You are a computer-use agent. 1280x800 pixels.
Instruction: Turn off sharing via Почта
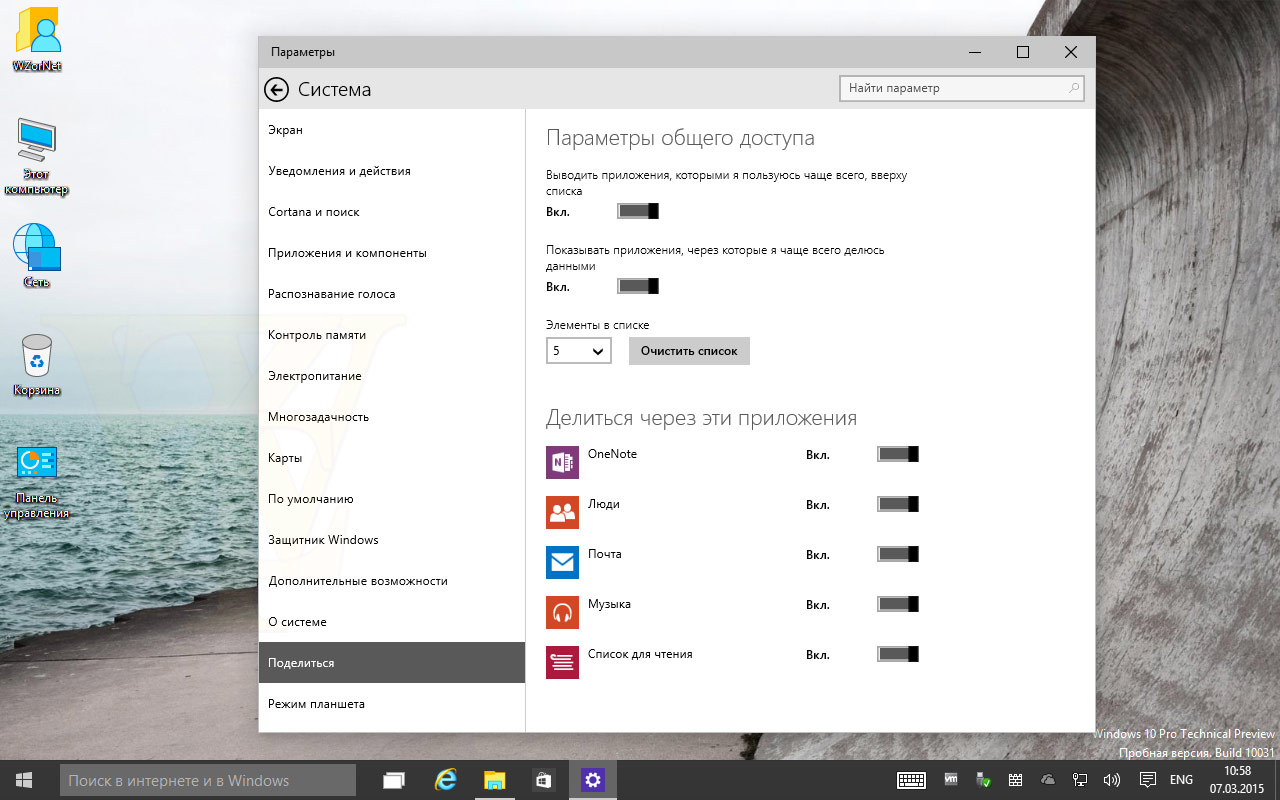(x=898, y=554)
